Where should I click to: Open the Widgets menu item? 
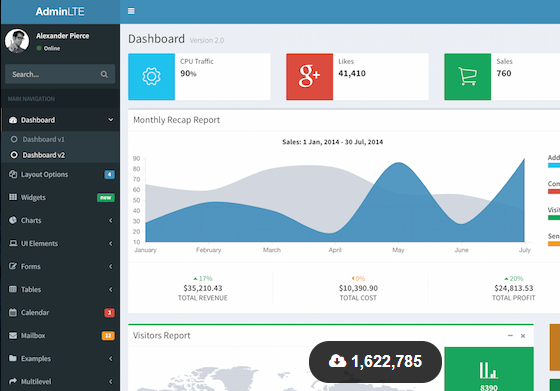coord(60,197)
